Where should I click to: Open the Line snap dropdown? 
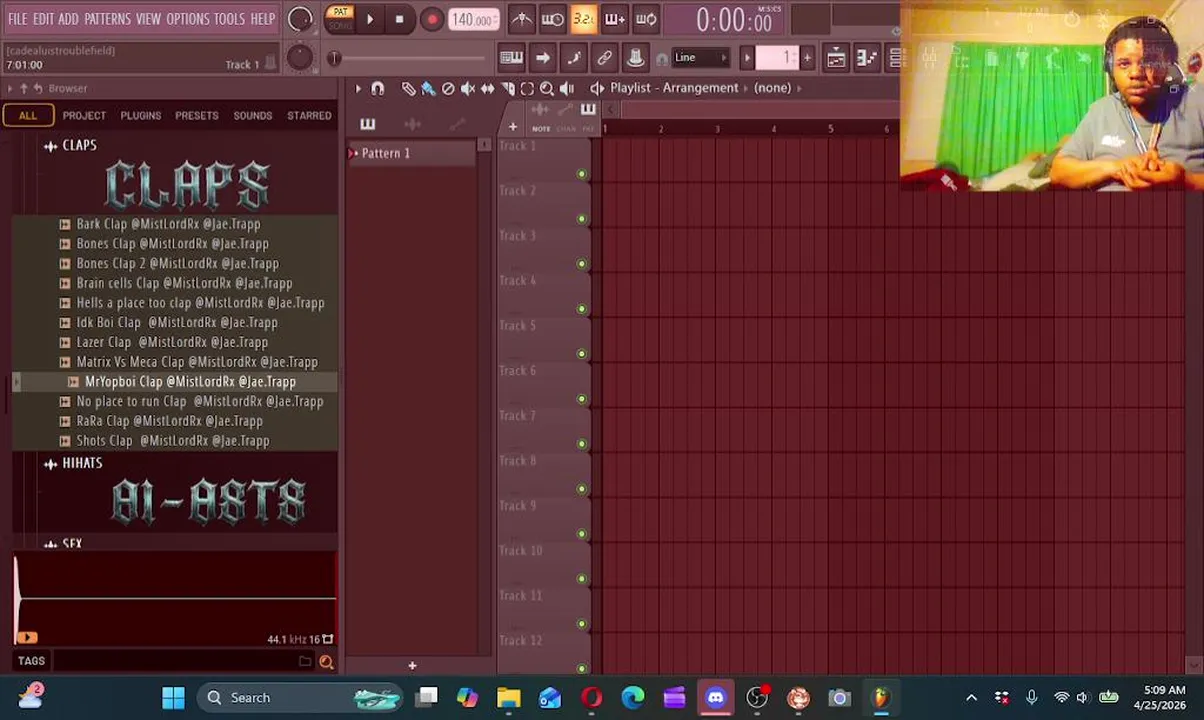pos(700,57)
